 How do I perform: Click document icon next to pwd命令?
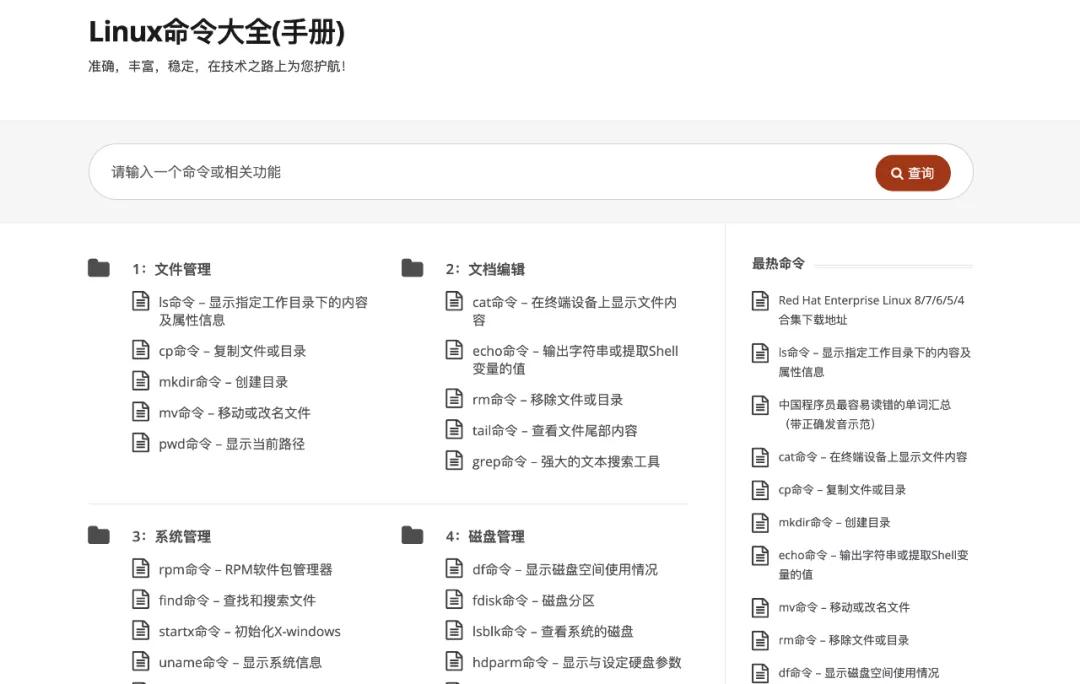tap(141, 443)
